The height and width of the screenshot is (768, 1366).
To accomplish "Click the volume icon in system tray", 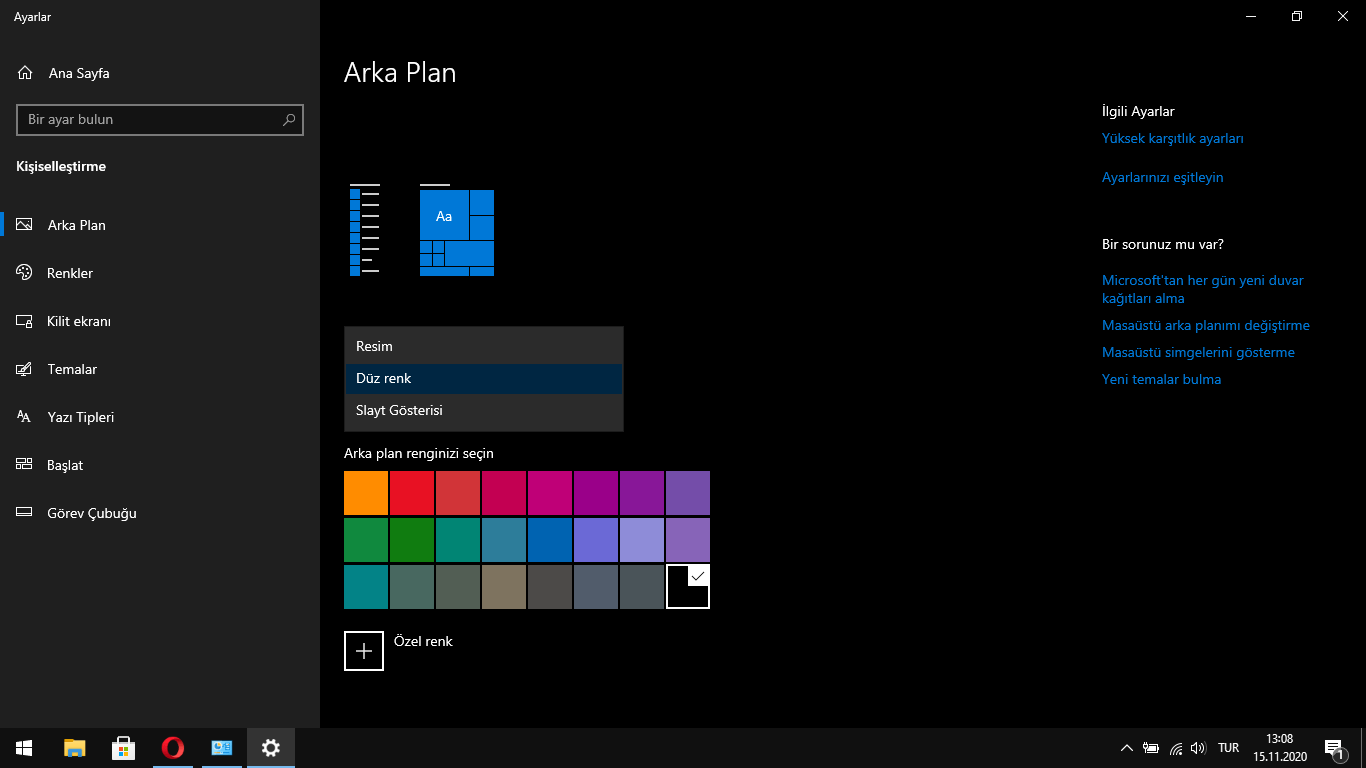I will [x=1199, y=748].
